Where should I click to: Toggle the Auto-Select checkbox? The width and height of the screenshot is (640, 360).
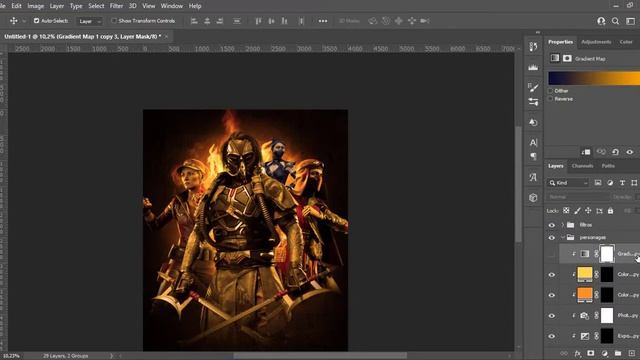(x=36, y=20)
